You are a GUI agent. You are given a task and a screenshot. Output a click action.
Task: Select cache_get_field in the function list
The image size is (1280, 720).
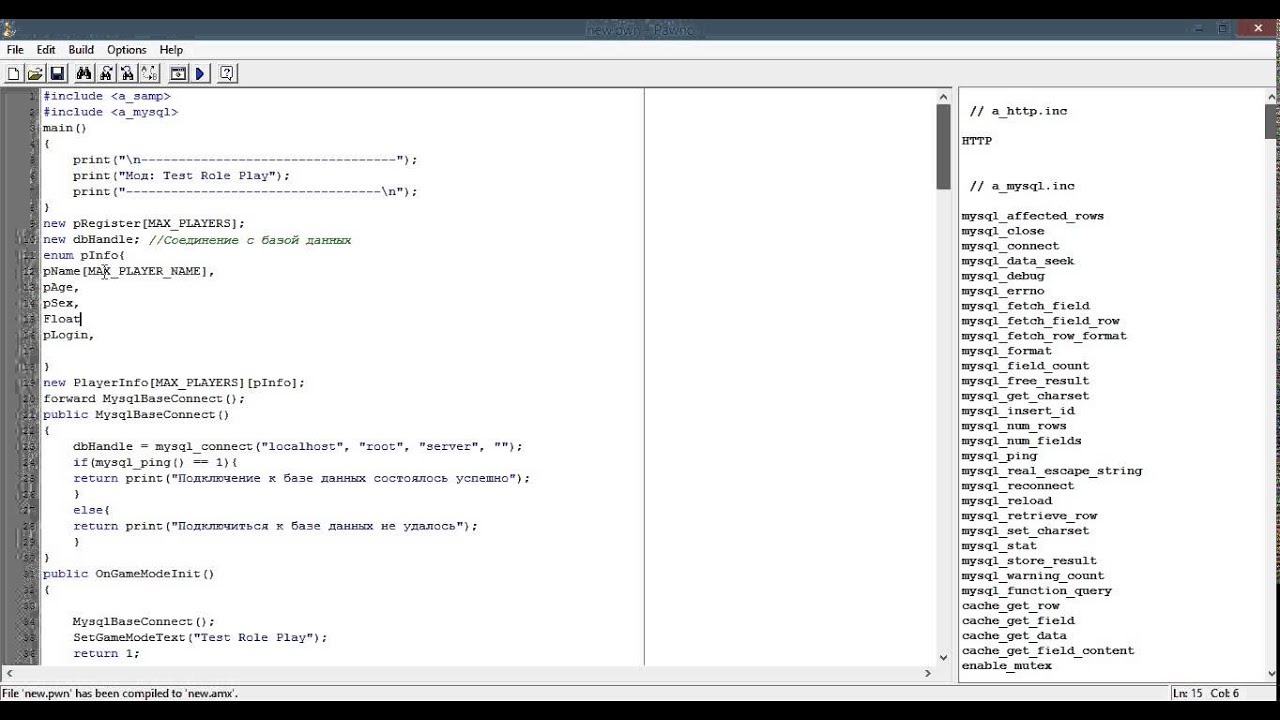(x=1018, y=621)
